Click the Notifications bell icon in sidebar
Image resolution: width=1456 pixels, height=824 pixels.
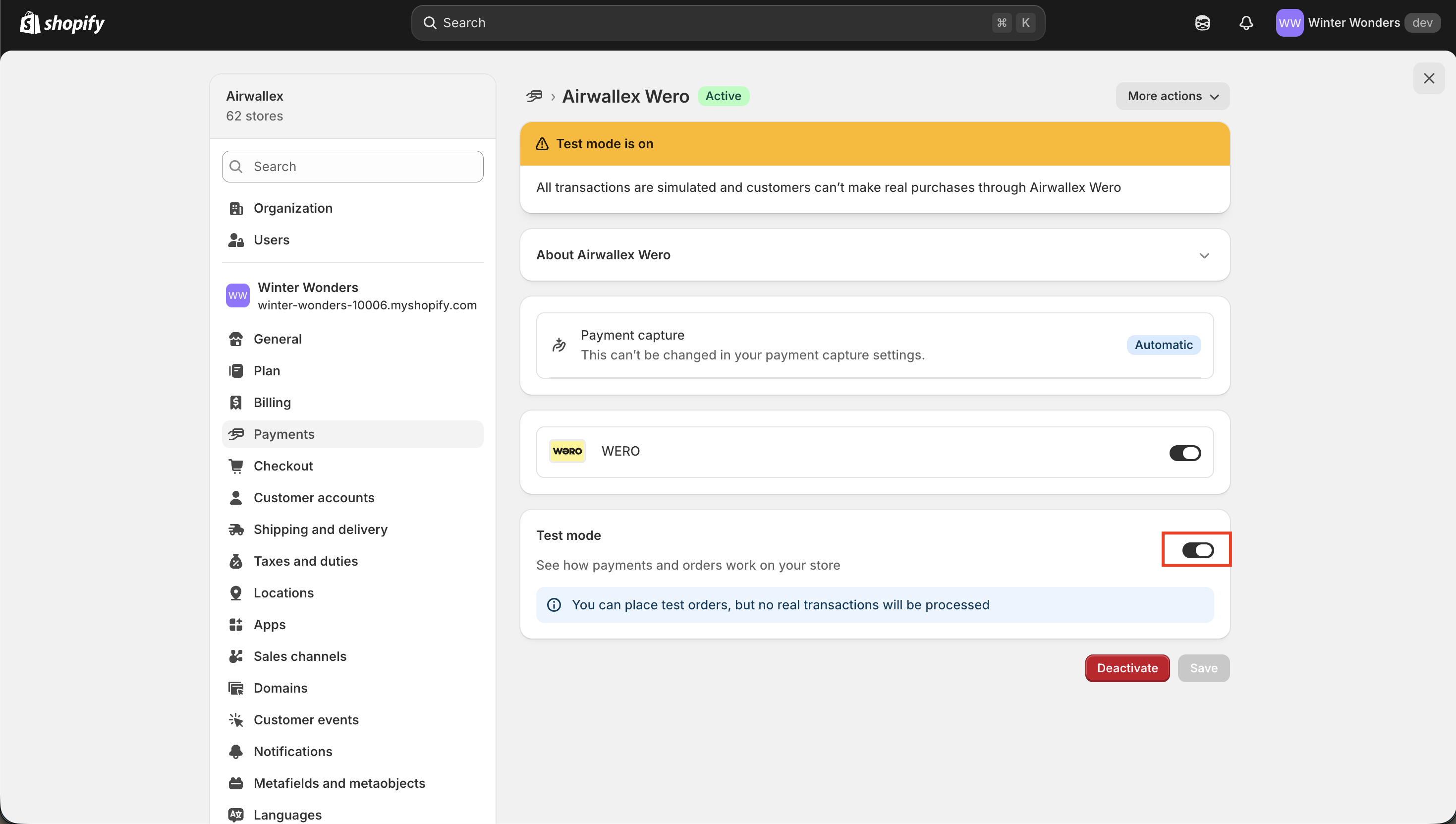coord(236,751)
